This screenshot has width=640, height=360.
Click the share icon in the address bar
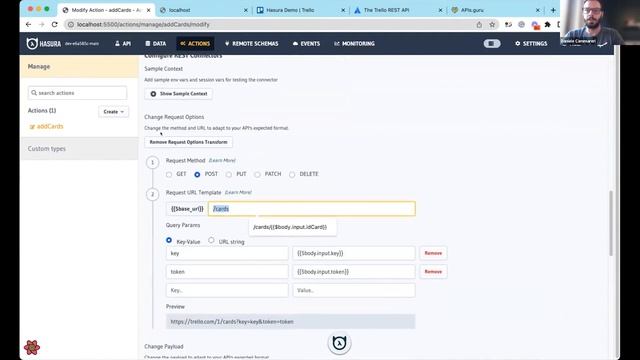click(479, 24)
